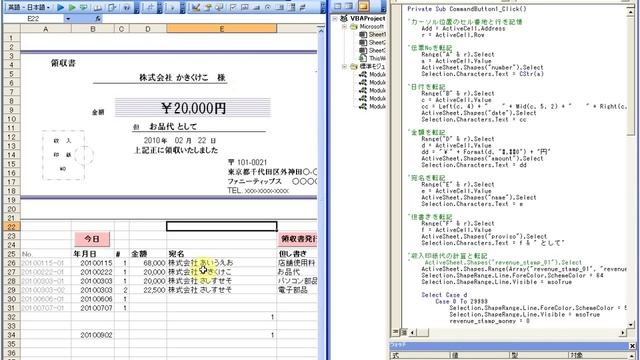Select the Combo Box control tool

291,7
